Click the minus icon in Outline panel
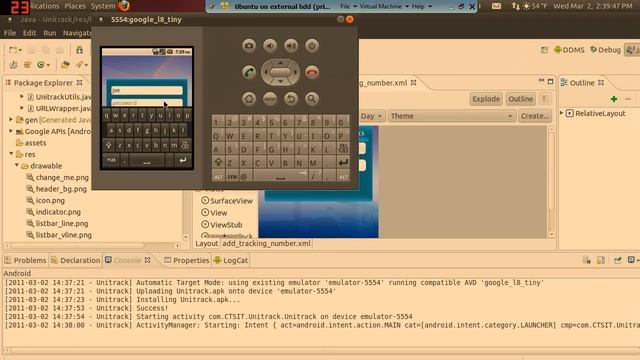 pos(628,99)
